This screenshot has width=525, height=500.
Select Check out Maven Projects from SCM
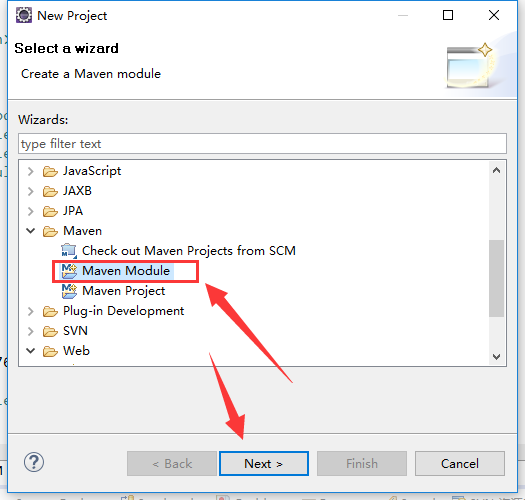point(189,251)
